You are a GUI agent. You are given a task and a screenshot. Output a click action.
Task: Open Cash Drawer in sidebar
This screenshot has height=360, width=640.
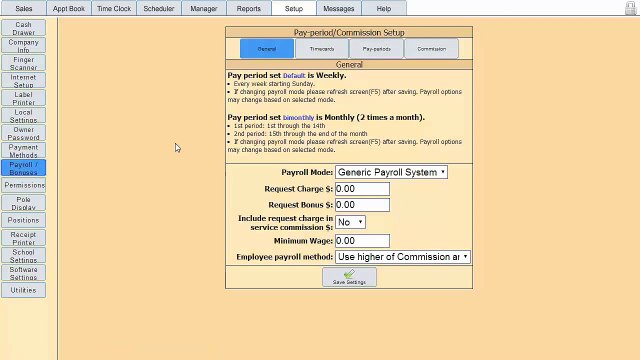(x=23, y=28)
